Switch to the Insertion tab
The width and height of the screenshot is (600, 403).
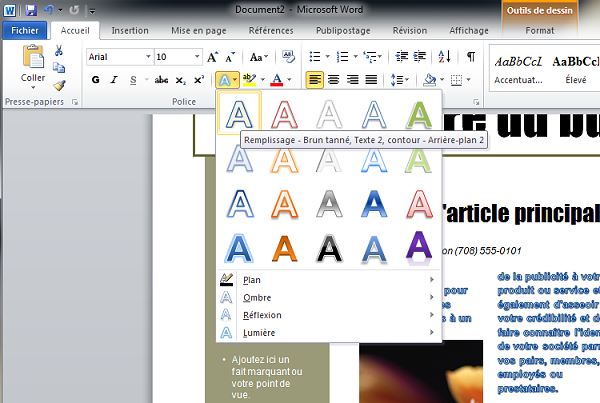[130, 31]
